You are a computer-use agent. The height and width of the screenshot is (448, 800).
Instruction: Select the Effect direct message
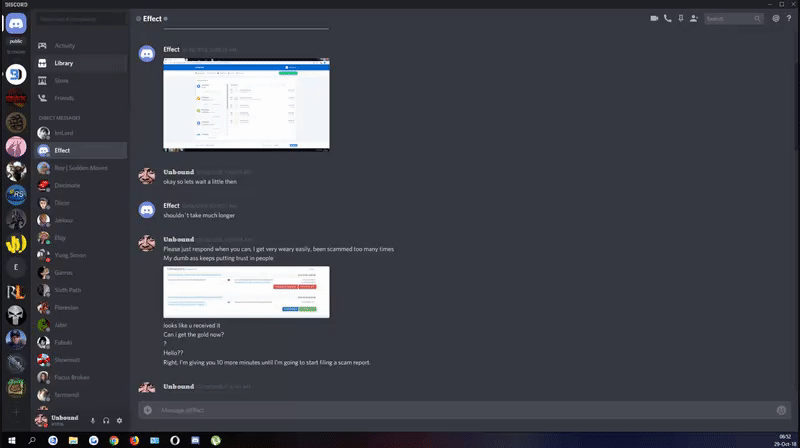click(x=81, y=151)
